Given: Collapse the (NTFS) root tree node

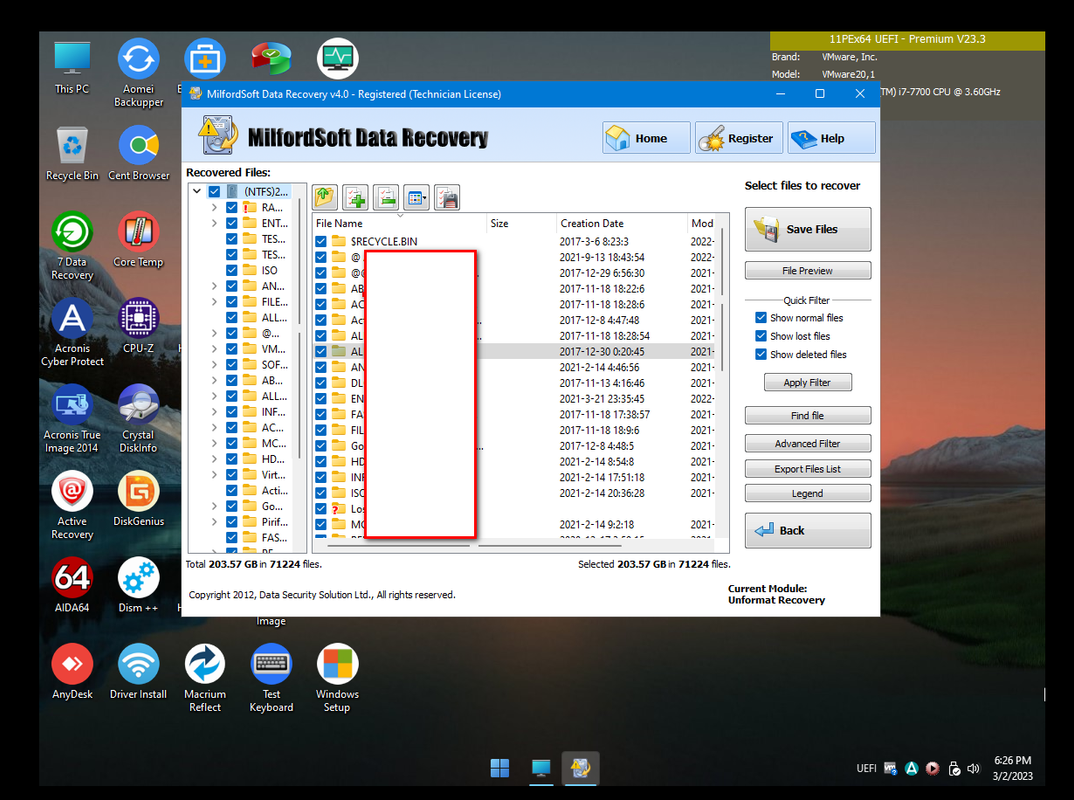Looking at the screenshot, I should click(x=197, y=192).
